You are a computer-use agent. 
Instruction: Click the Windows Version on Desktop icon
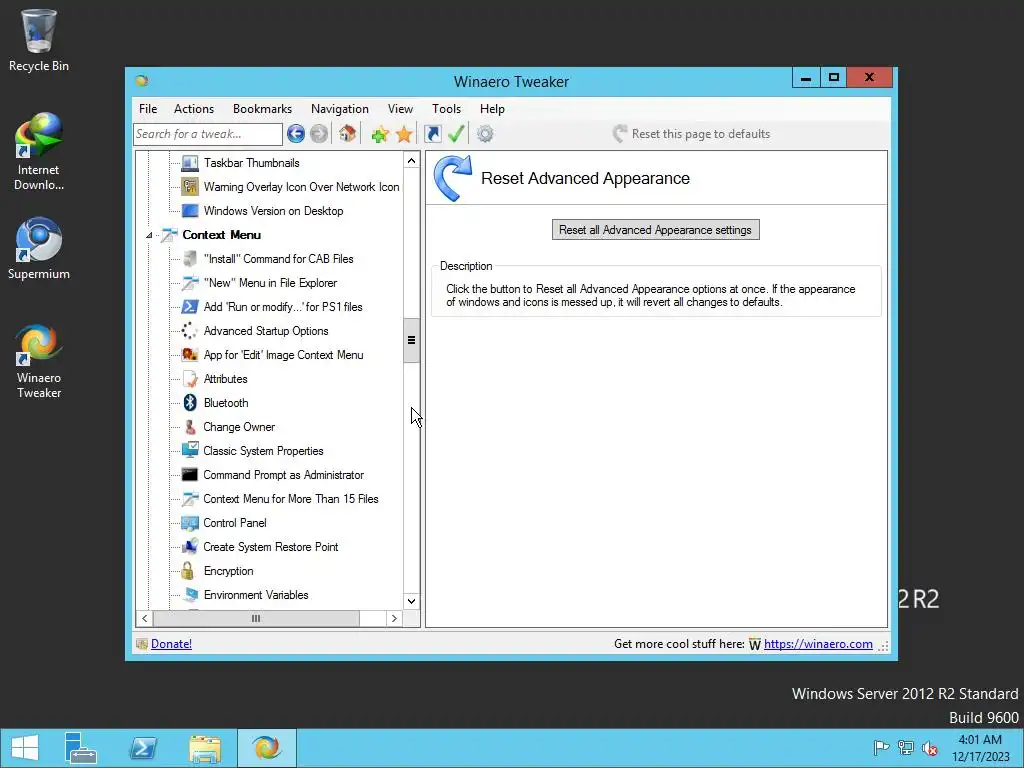pyautogui.click(x=190, y=211)
